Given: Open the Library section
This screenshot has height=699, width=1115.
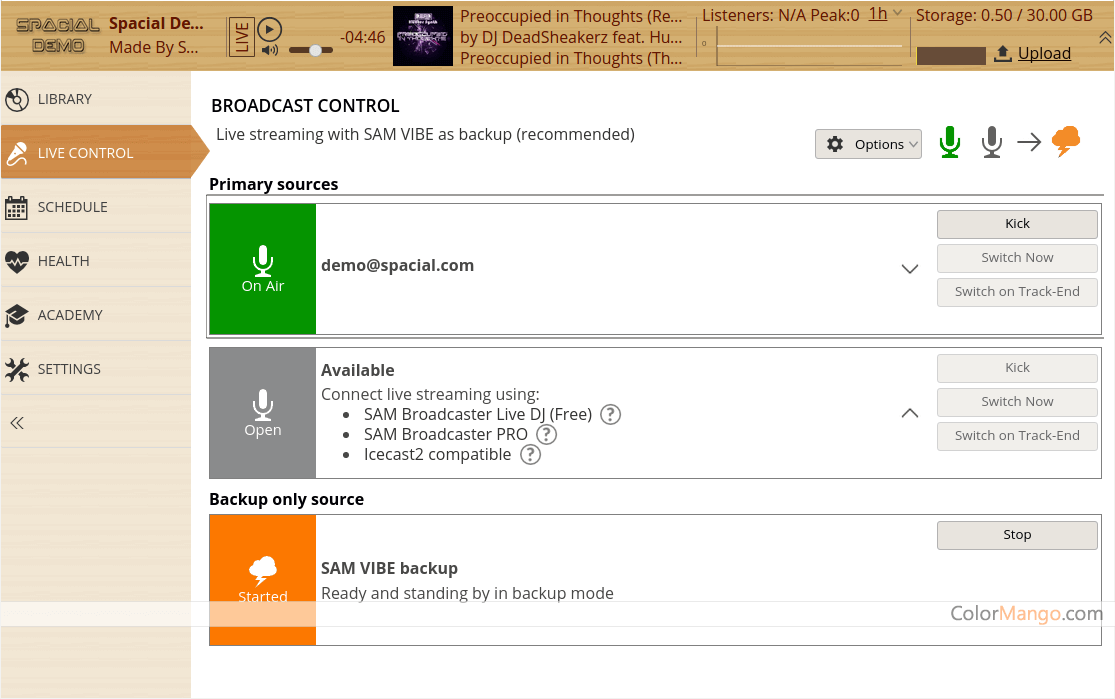Looking at the screenshot, I should point(65,99).
